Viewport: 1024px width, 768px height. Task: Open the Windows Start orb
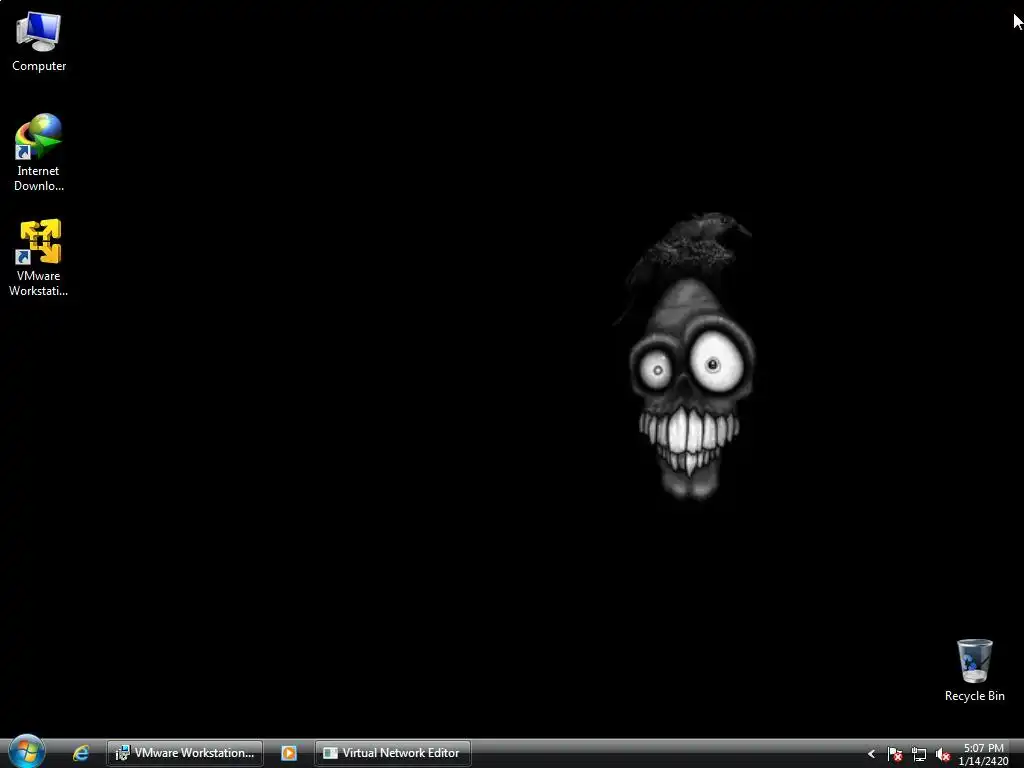(x=27, y=752)
